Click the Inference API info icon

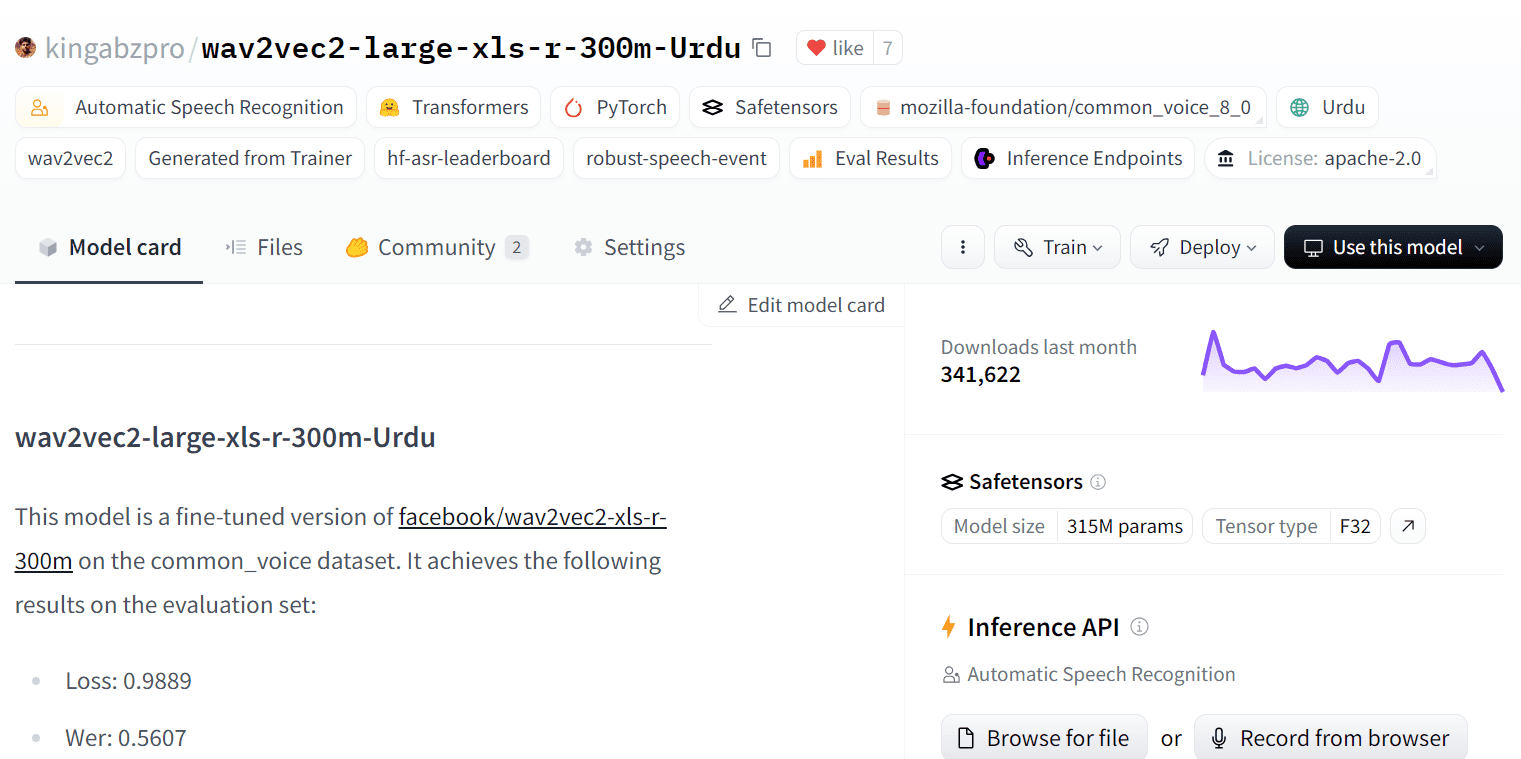coord(1139,627)
